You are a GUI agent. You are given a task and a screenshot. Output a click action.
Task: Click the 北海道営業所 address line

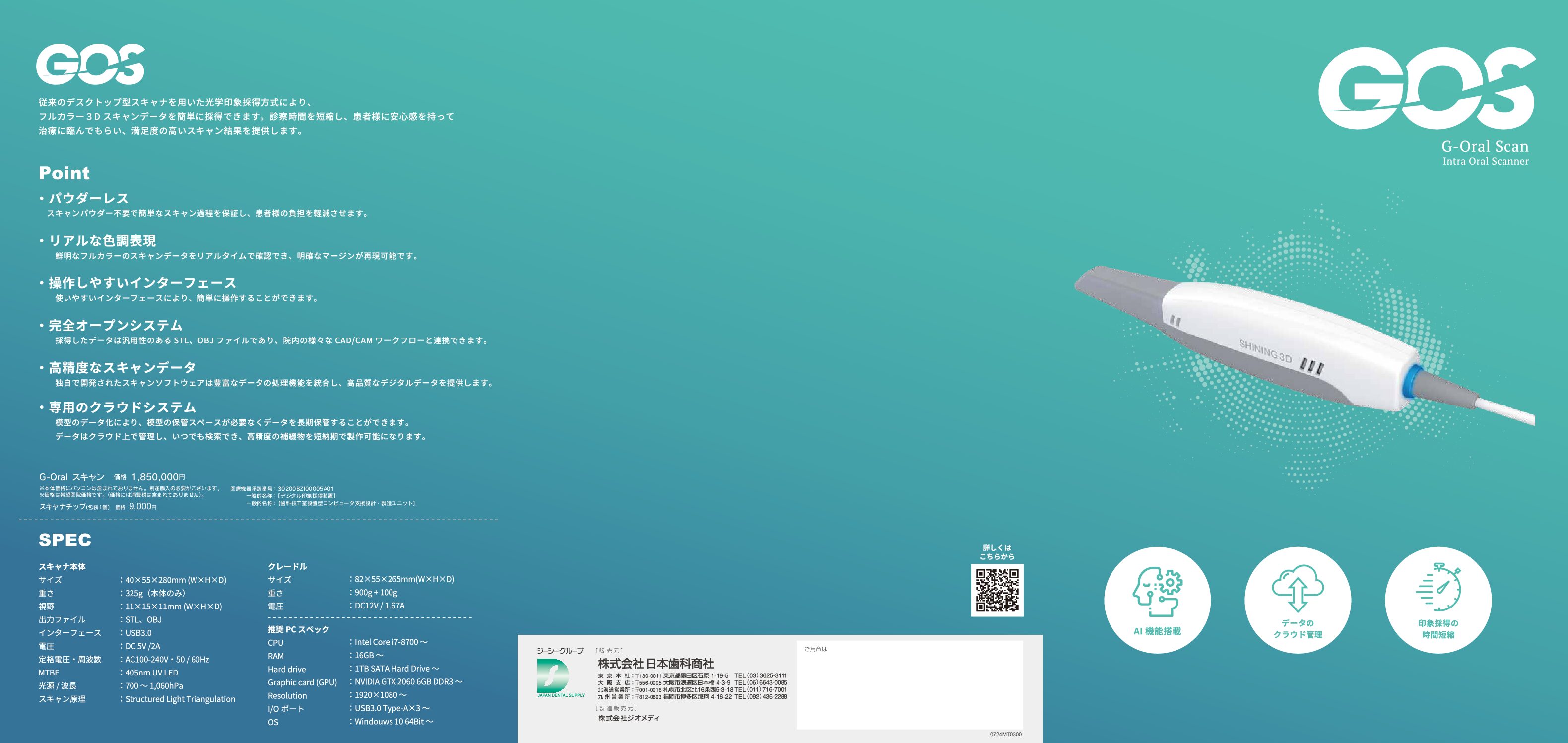coord(692,690)
